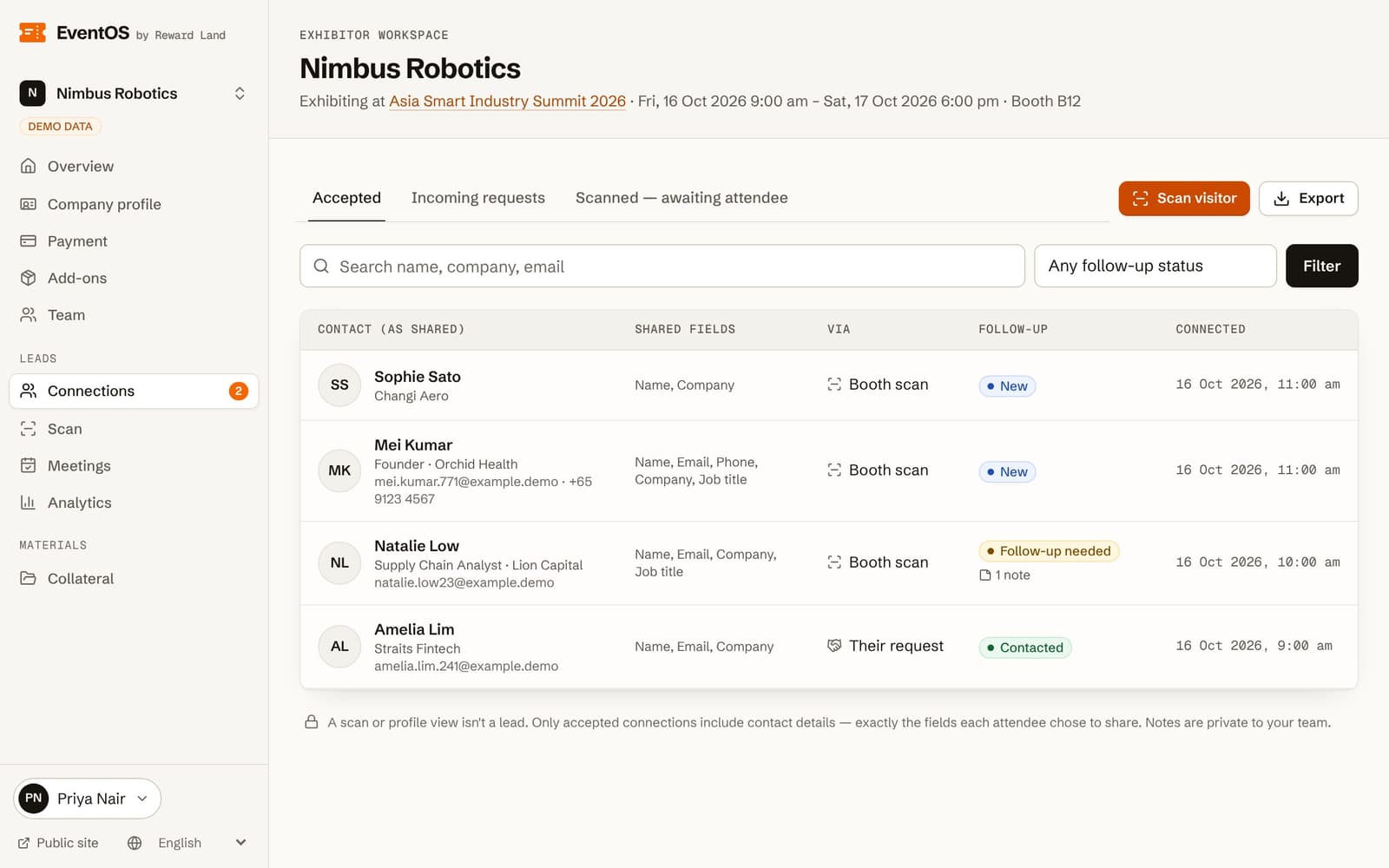Open Add-ons via its box icon
The image size is (1389, 868).
(29, 278)
